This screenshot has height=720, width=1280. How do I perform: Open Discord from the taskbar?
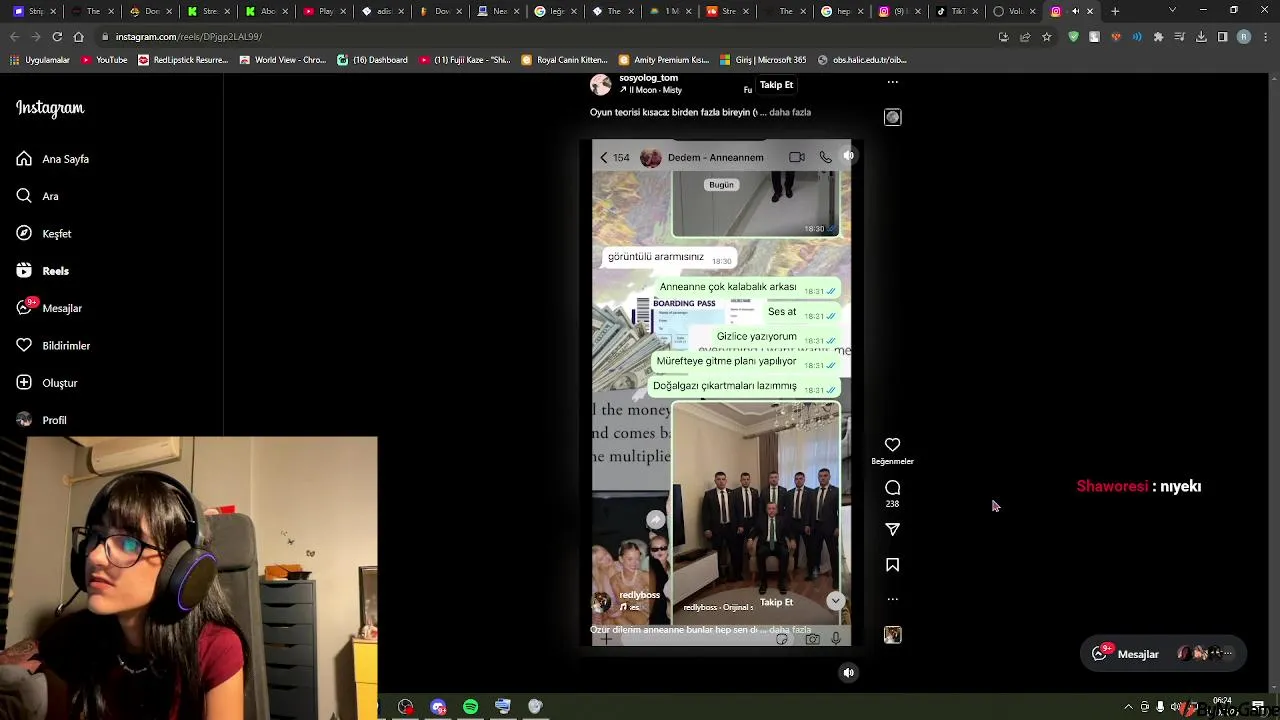438,707
